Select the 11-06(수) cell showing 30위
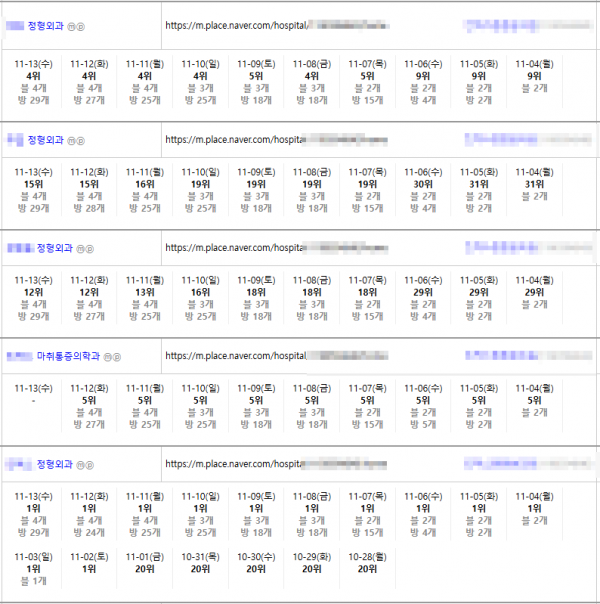 [x=423, y=184]
